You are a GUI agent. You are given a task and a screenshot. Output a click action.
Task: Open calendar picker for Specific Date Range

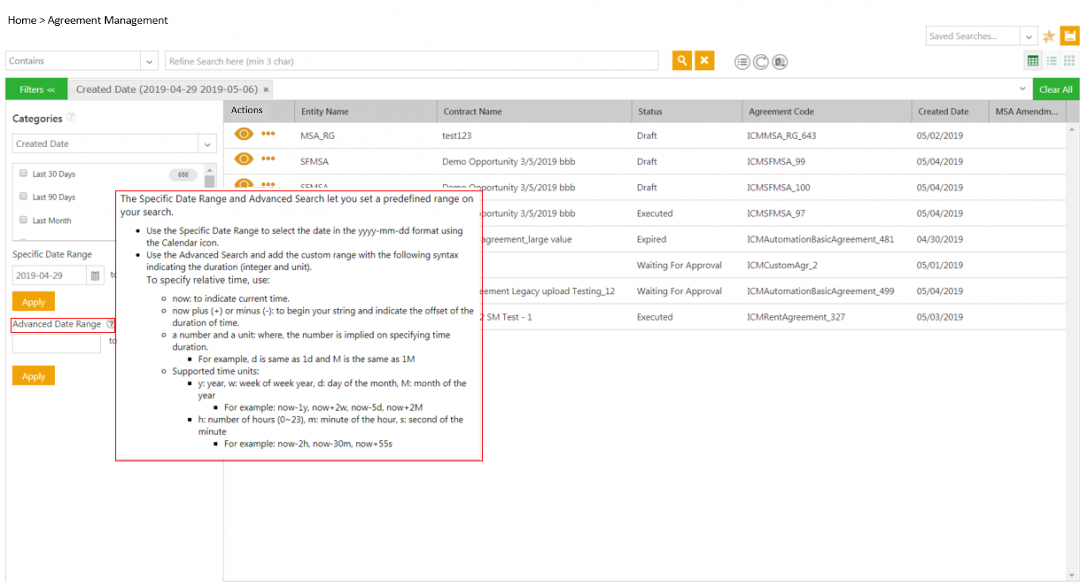(95, 275)
